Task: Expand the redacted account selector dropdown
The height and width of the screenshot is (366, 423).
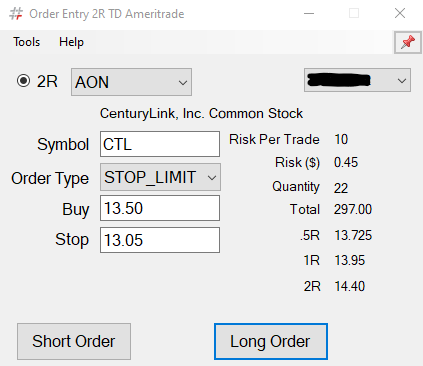Action: coord(357,80)
